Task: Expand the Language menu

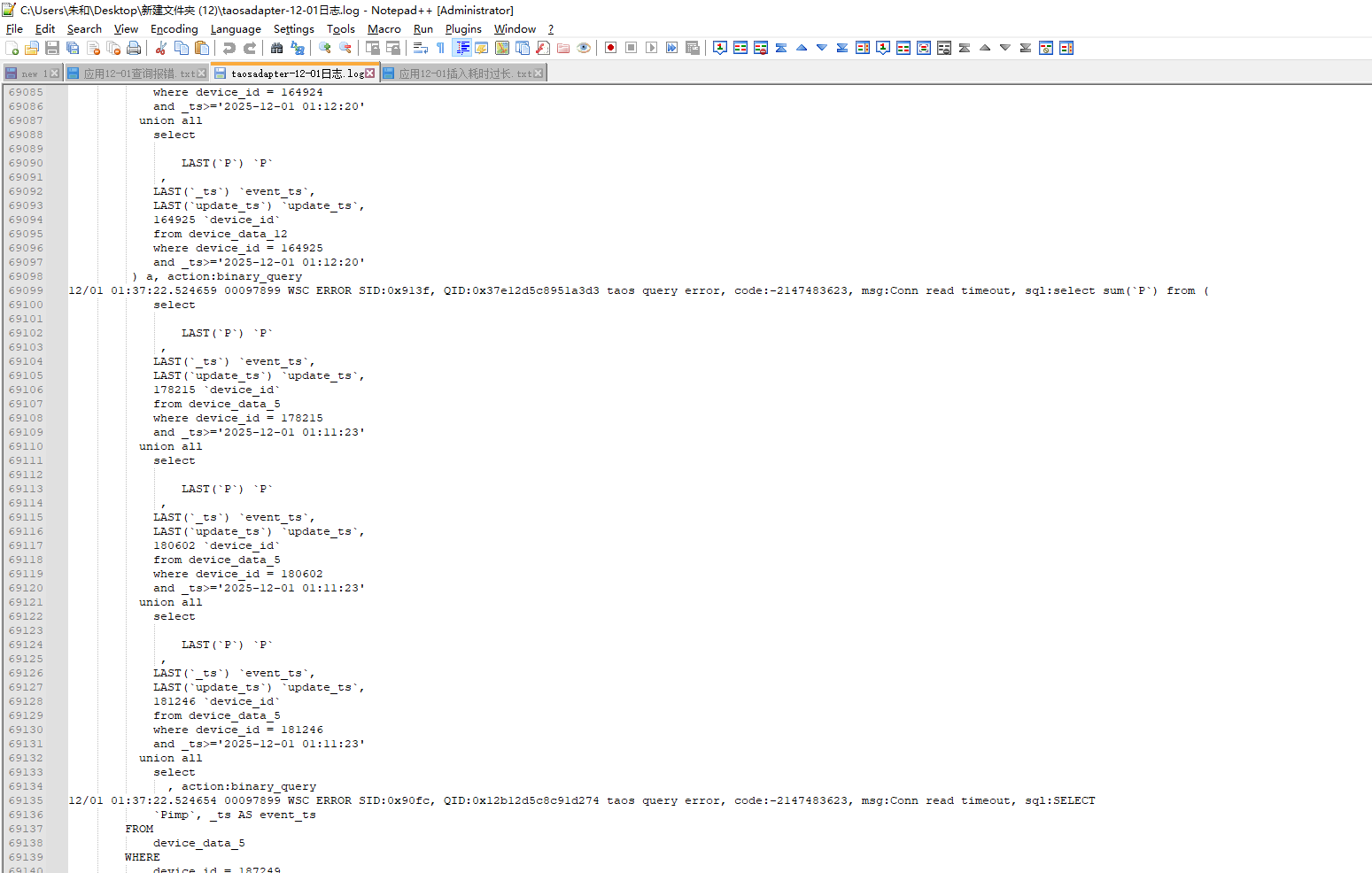Action: click(236, 29)
